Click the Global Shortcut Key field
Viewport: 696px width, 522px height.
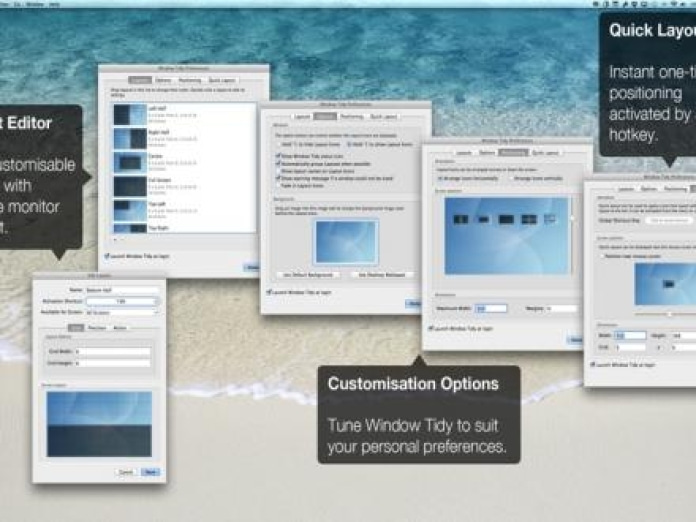[670, 220]
